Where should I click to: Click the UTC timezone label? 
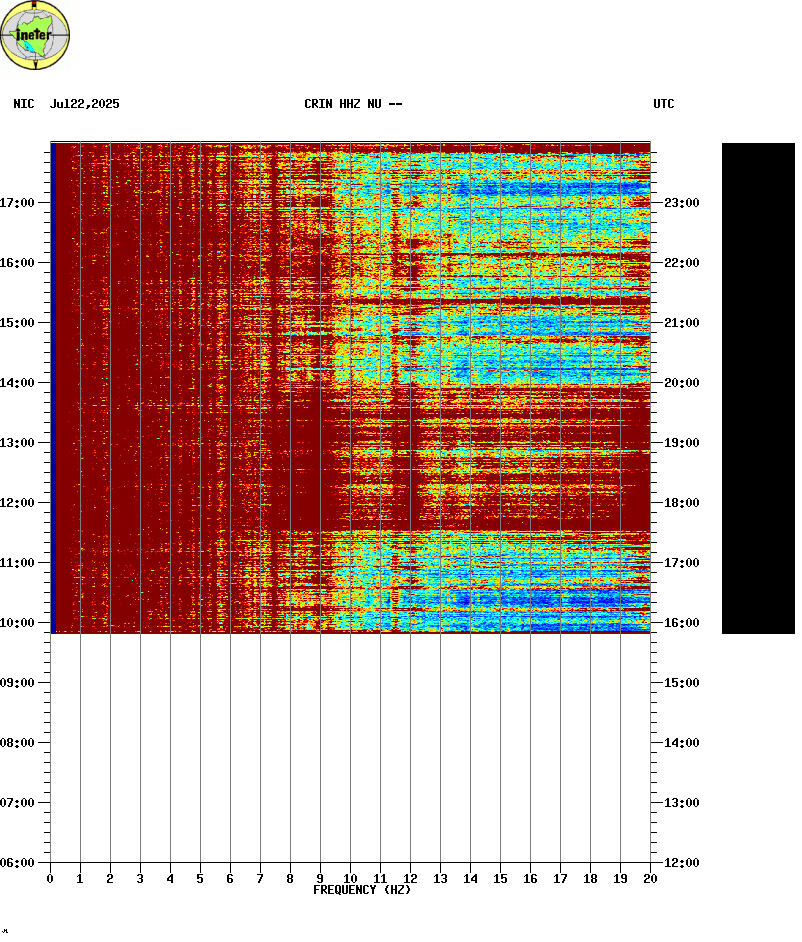click(x=664, y=104)
